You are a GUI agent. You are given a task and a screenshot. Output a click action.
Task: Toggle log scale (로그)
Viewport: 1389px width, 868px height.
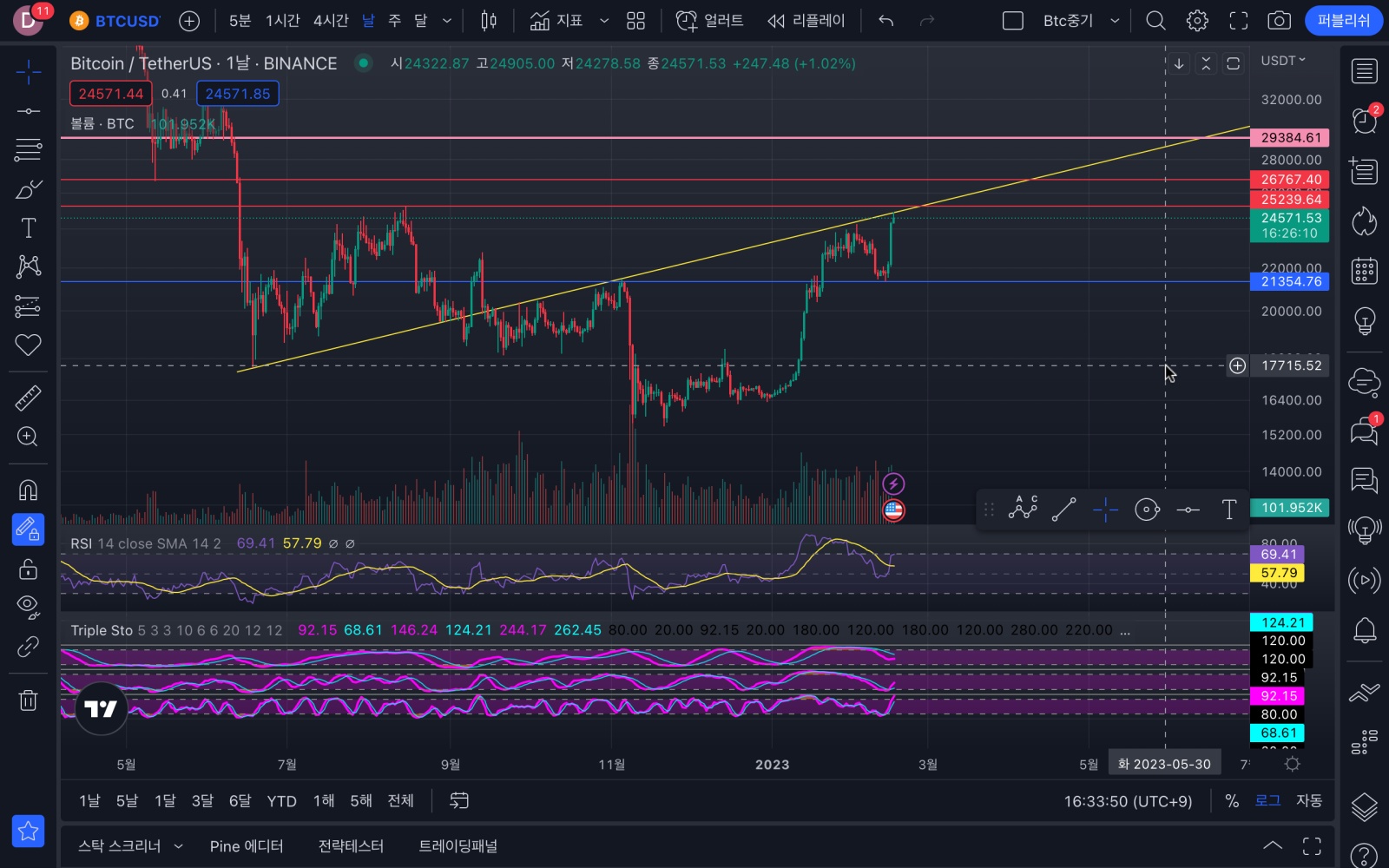pyautogui.click(x=1267, y=801)
